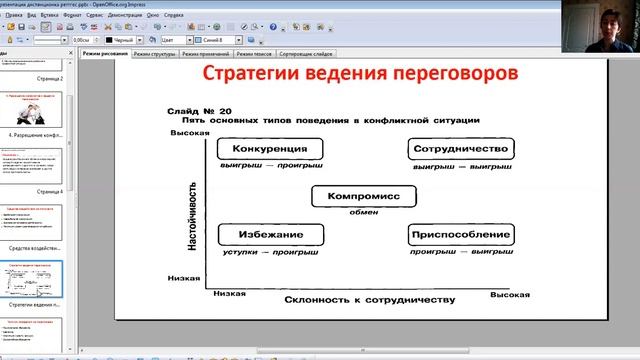The height and width of the screenshot is (360, 640).
Task: Click the Help question mark icon
Action: click(273, 27)
